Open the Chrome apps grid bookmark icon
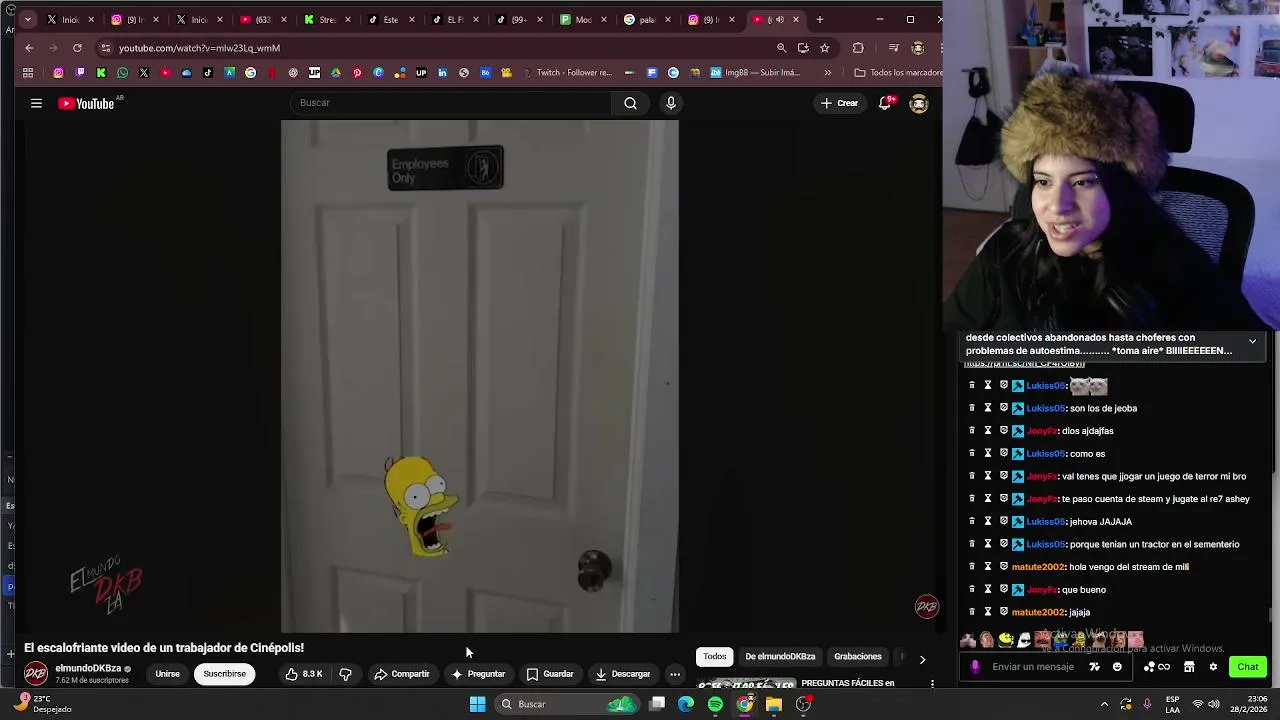 pyautogui.click(x=28, y=73)
